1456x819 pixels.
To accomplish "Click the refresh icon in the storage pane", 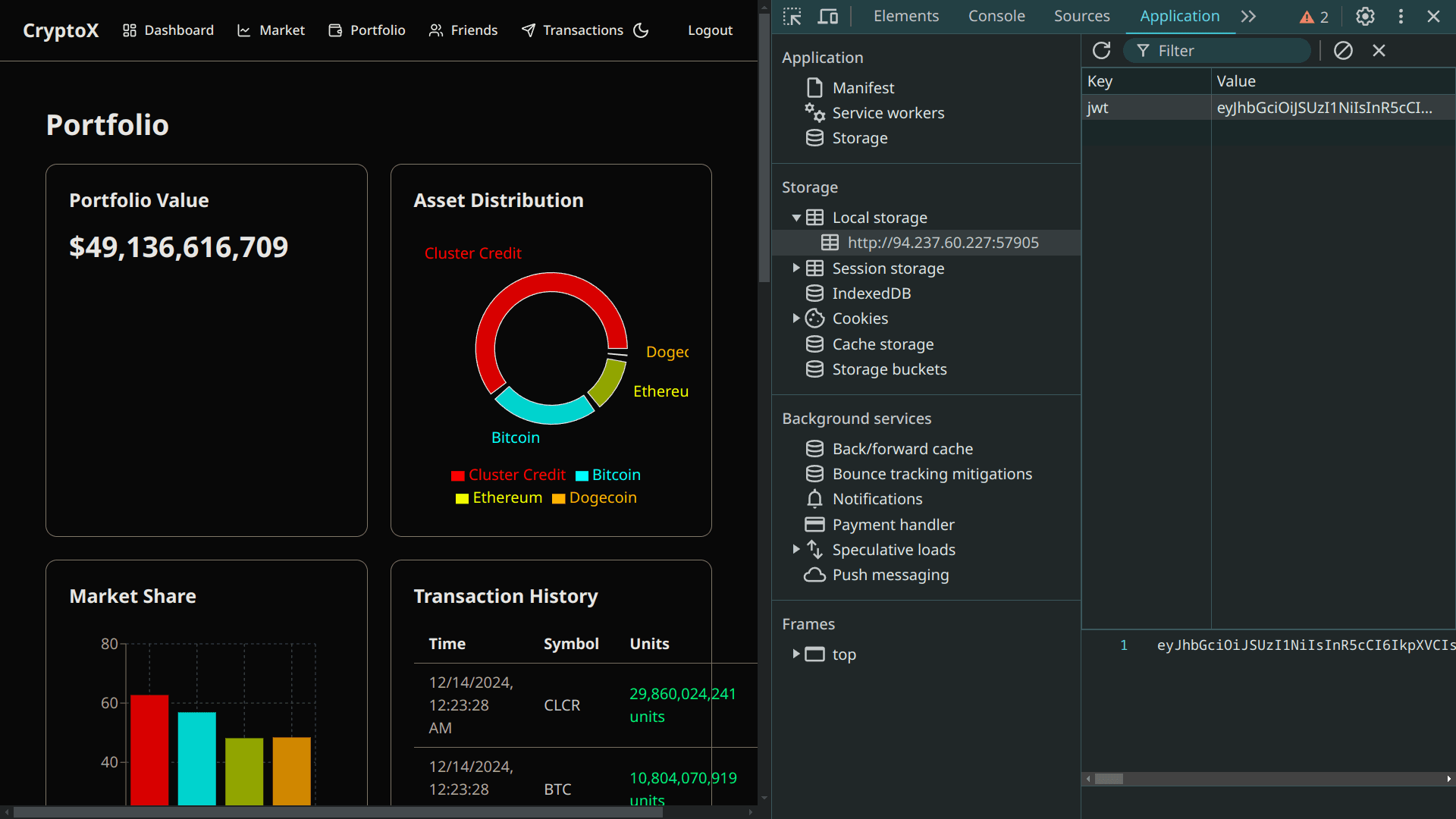I will click(1101, 50).
